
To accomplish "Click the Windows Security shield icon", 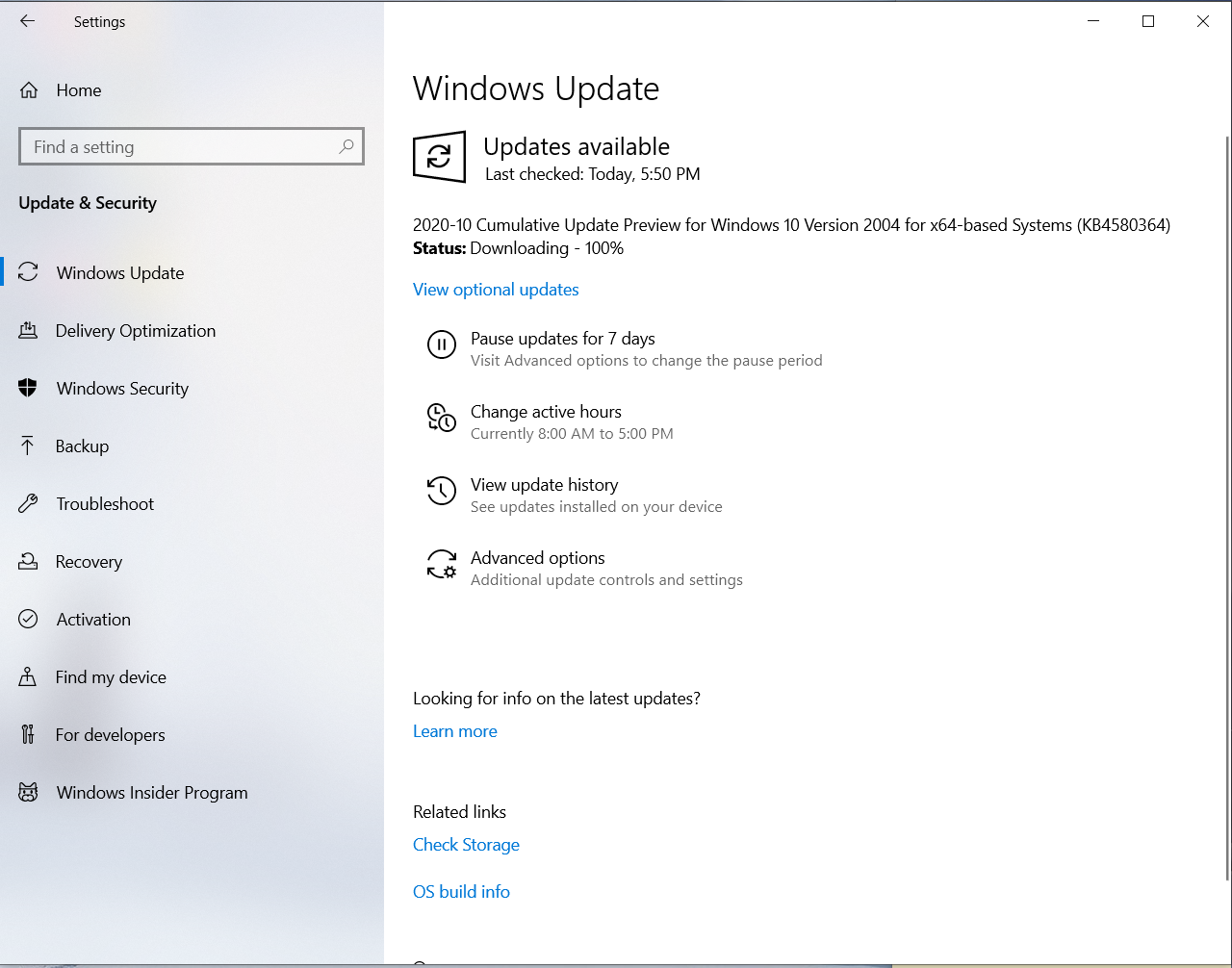I will (x=28, y=388).
